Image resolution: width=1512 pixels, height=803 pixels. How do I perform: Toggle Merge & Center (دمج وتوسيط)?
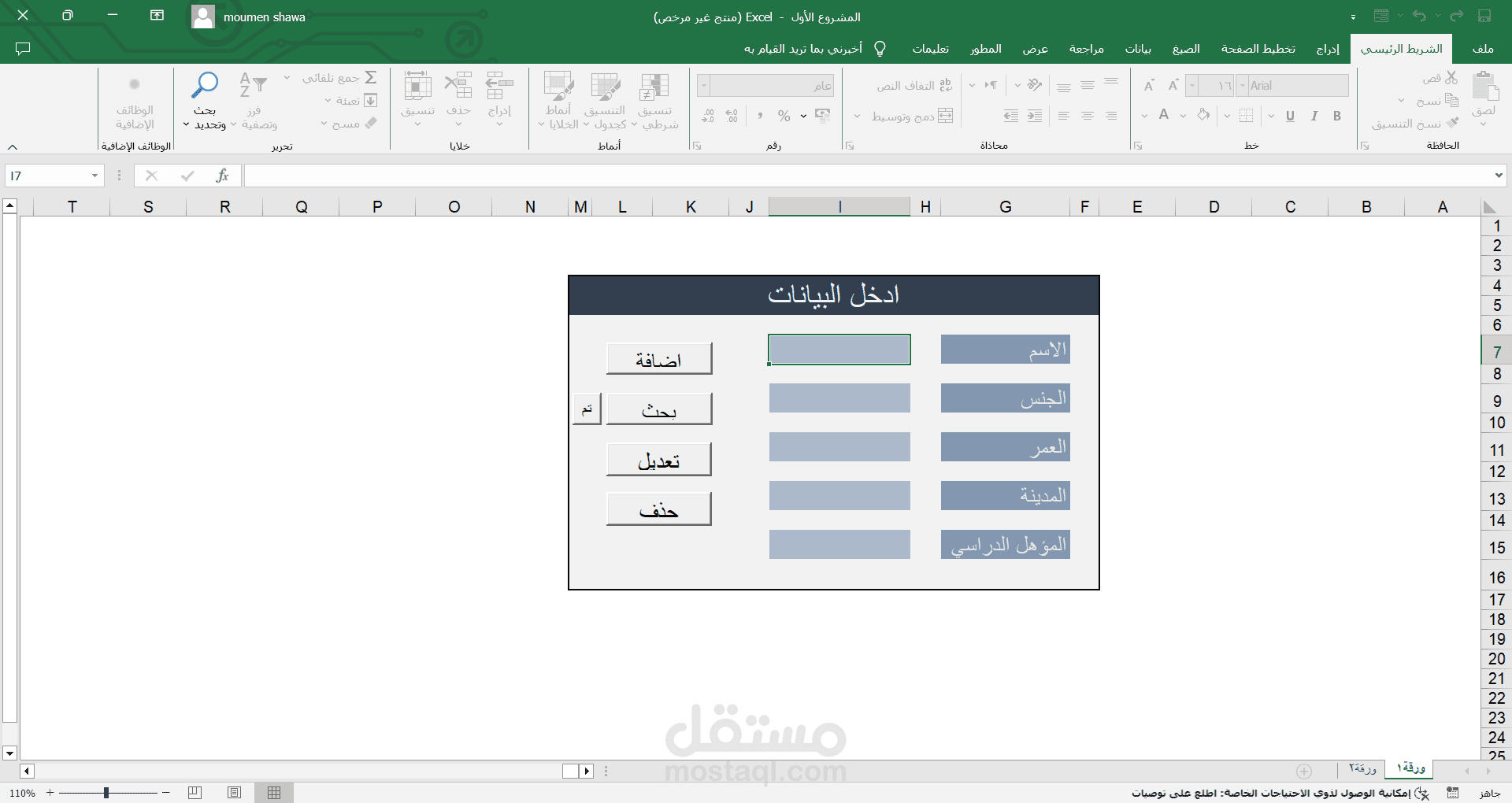pyautogui.click(x=912, y=116)
